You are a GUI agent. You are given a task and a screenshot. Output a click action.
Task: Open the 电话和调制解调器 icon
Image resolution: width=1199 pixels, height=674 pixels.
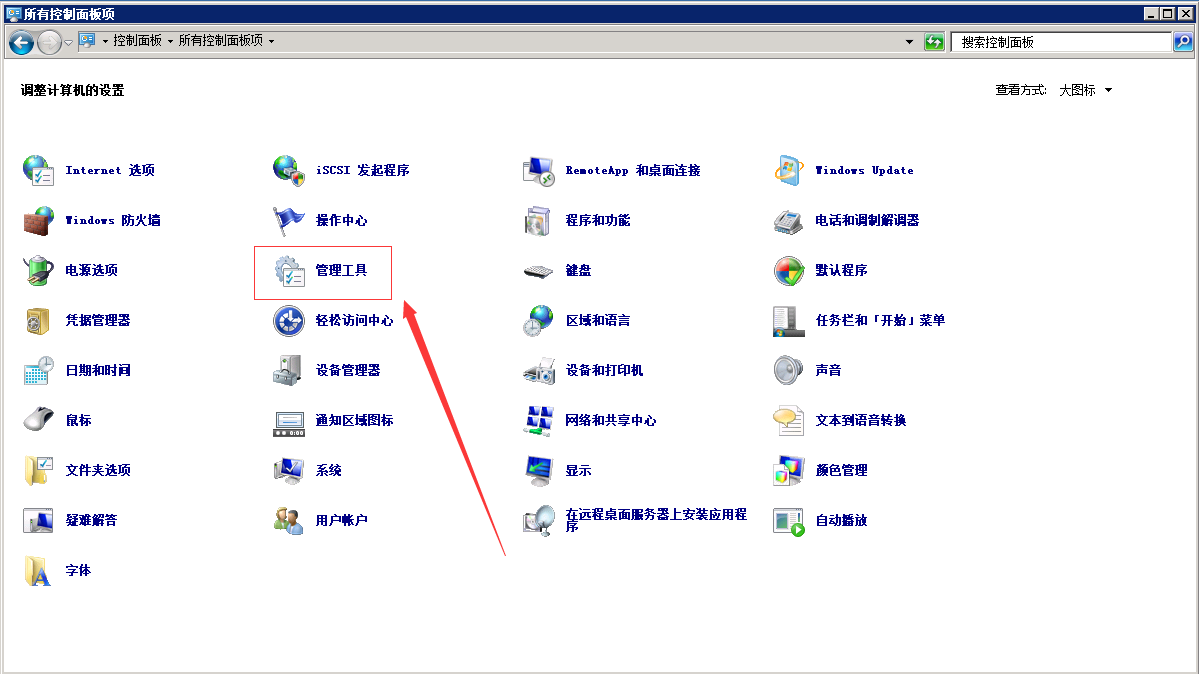coord(788,220)
